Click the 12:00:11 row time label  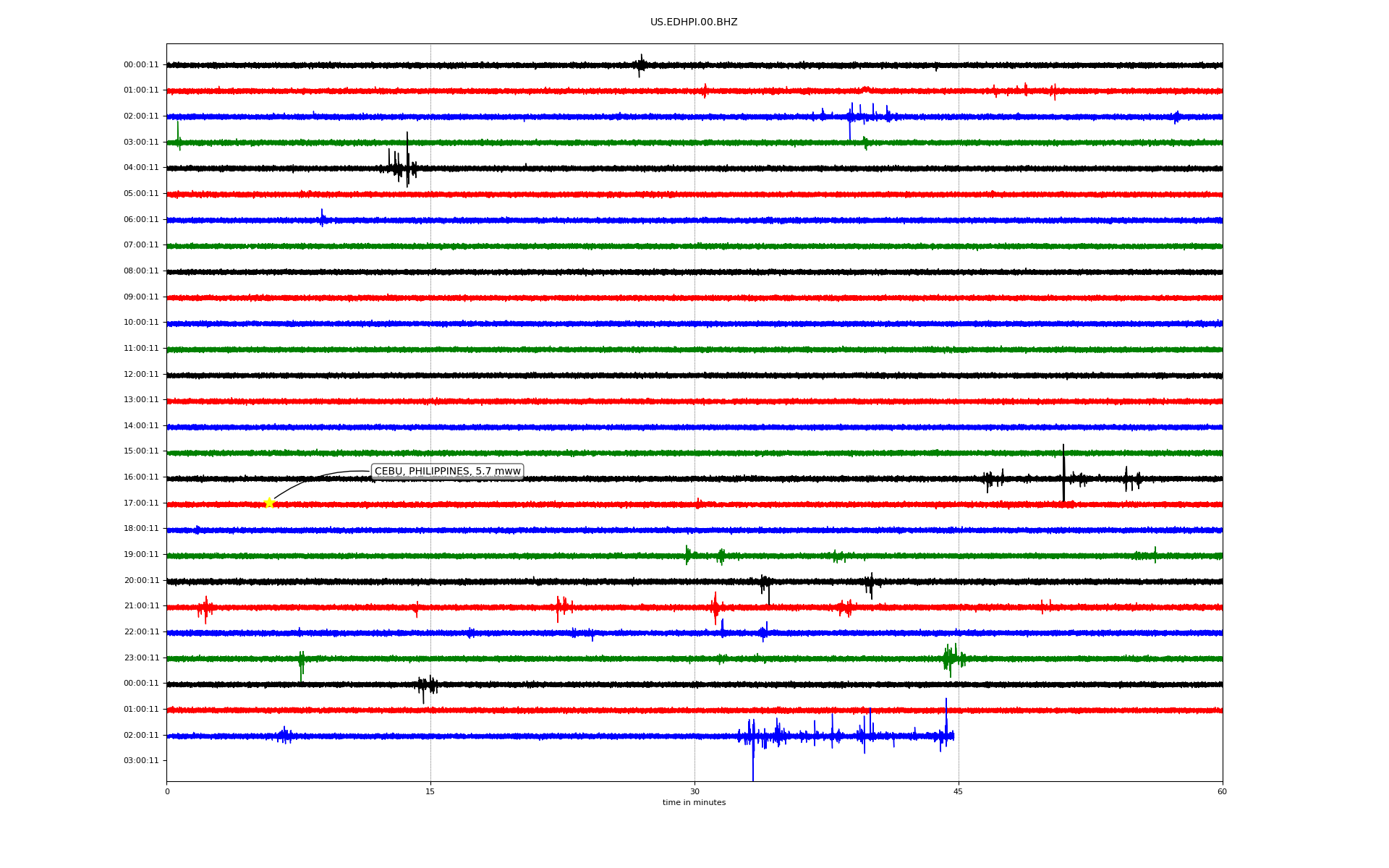coord(141,375)
